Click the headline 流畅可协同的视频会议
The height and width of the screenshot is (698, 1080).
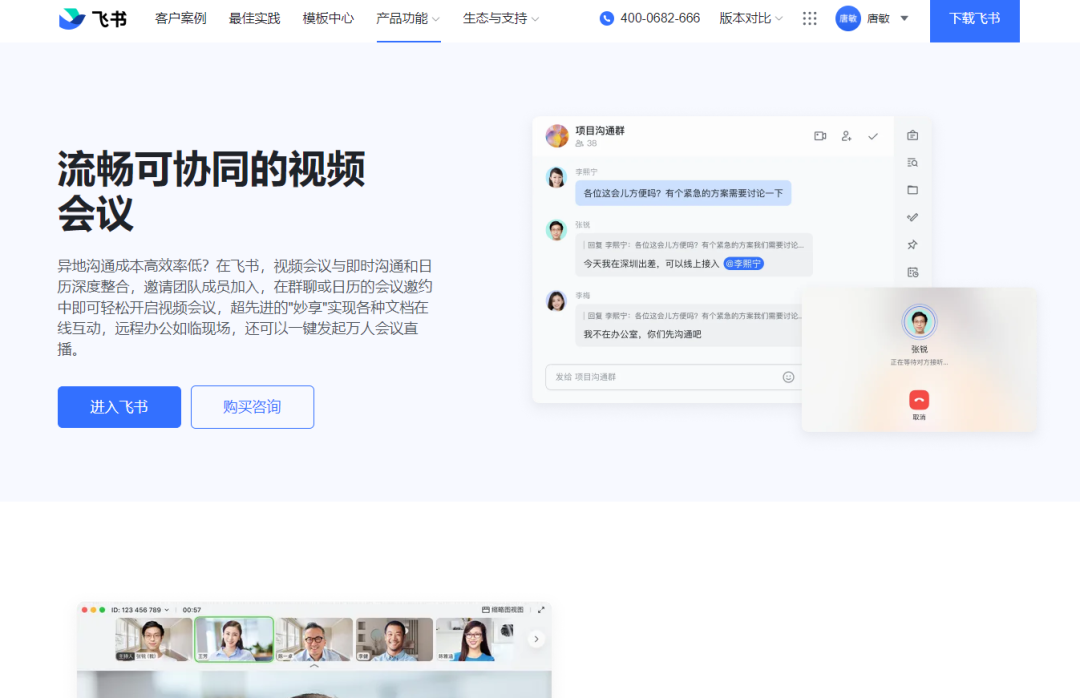[211, 191]
